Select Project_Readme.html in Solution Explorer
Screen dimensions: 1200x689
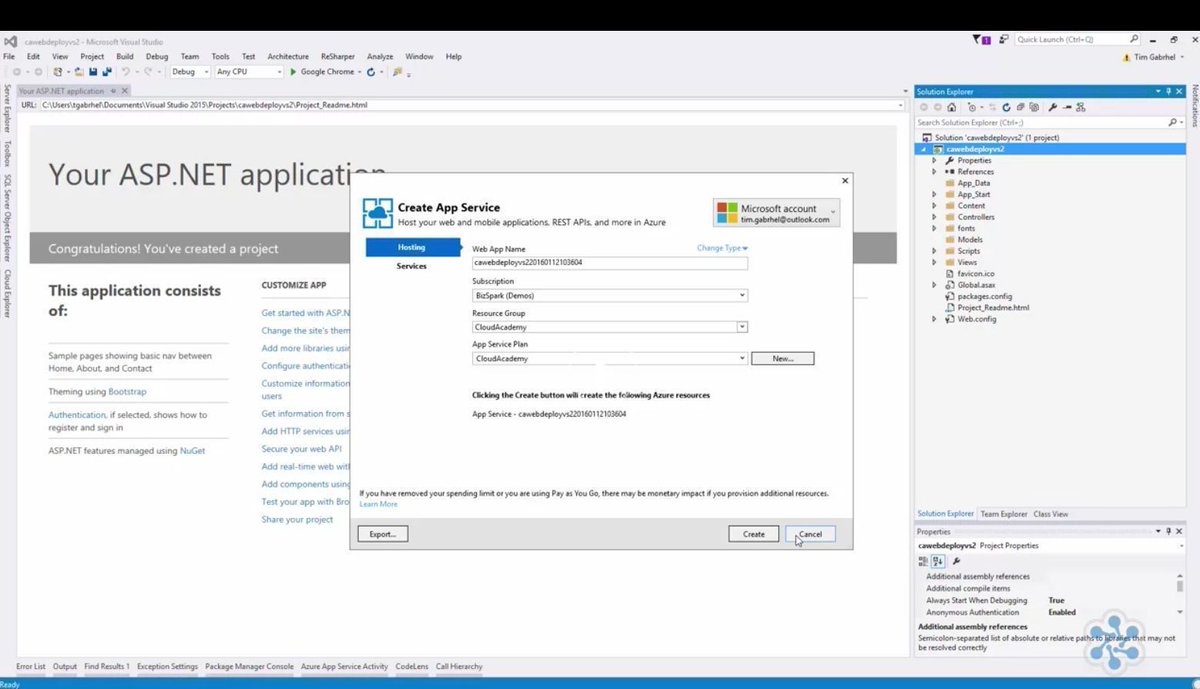point(993,308)
